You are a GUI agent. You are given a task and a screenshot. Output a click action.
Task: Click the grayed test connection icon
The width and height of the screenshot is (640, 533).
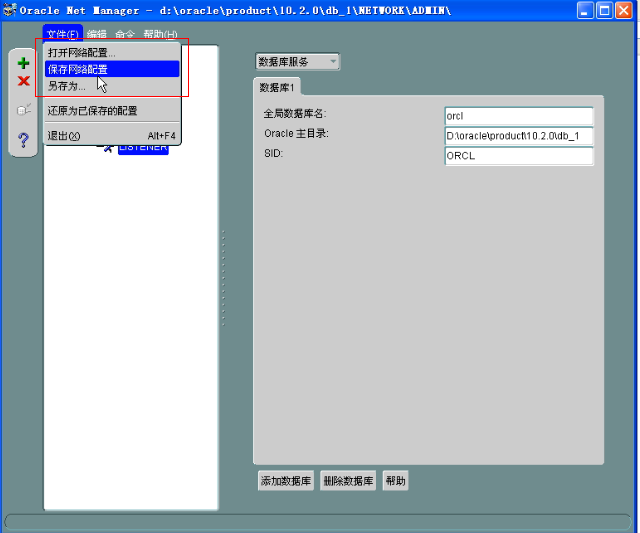click(x=24, y=109)
